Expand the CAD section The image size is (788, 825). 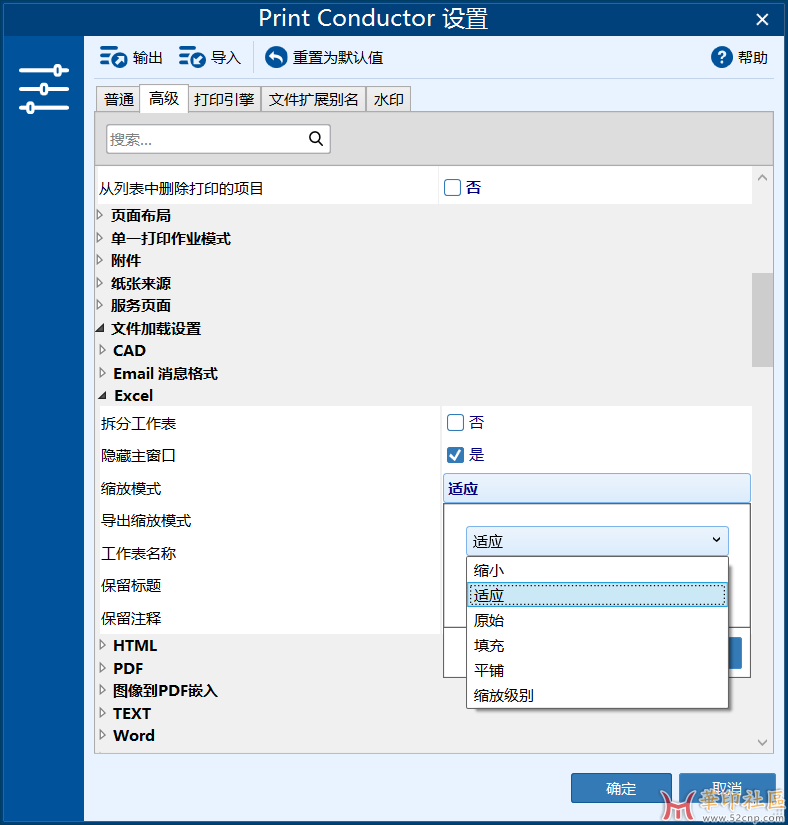pos(103,350)
